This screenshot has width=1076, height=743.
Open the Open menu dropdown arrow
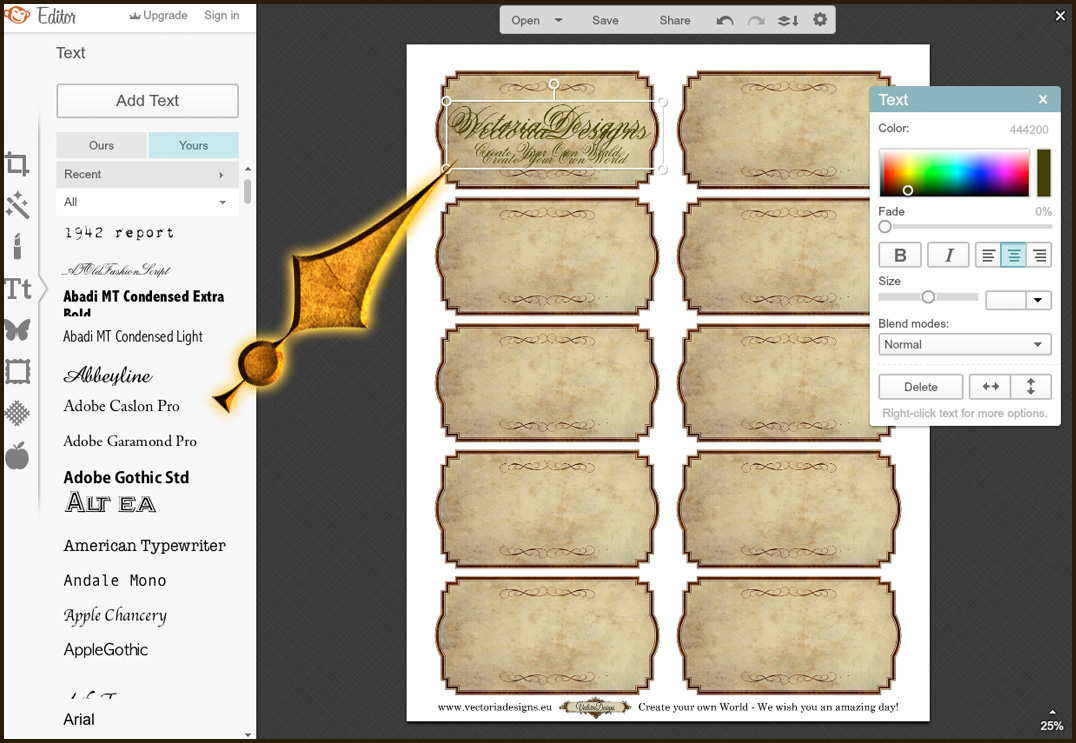[559, 20]
